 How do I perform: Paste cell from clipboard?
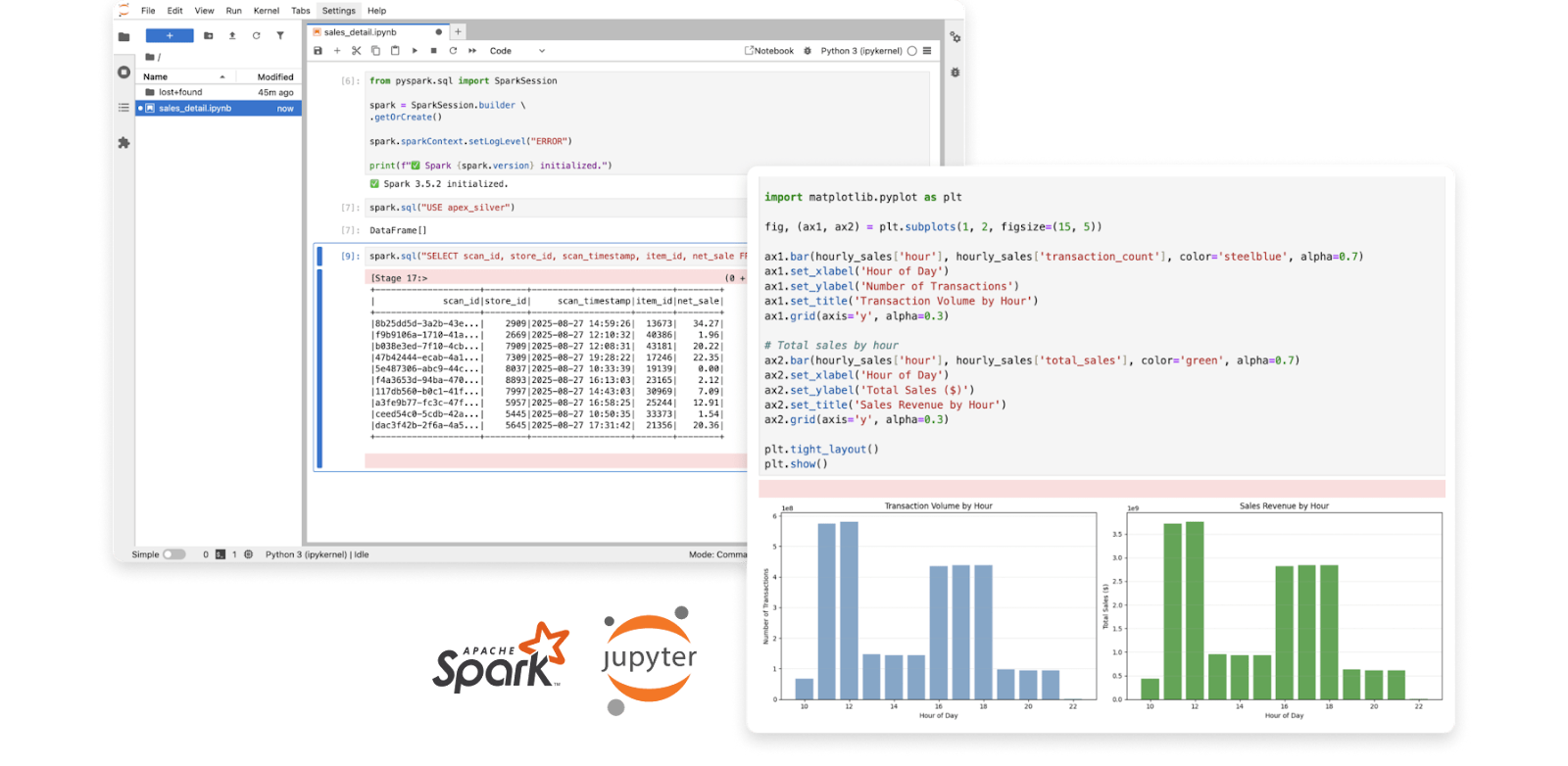(x=395, y=51)
